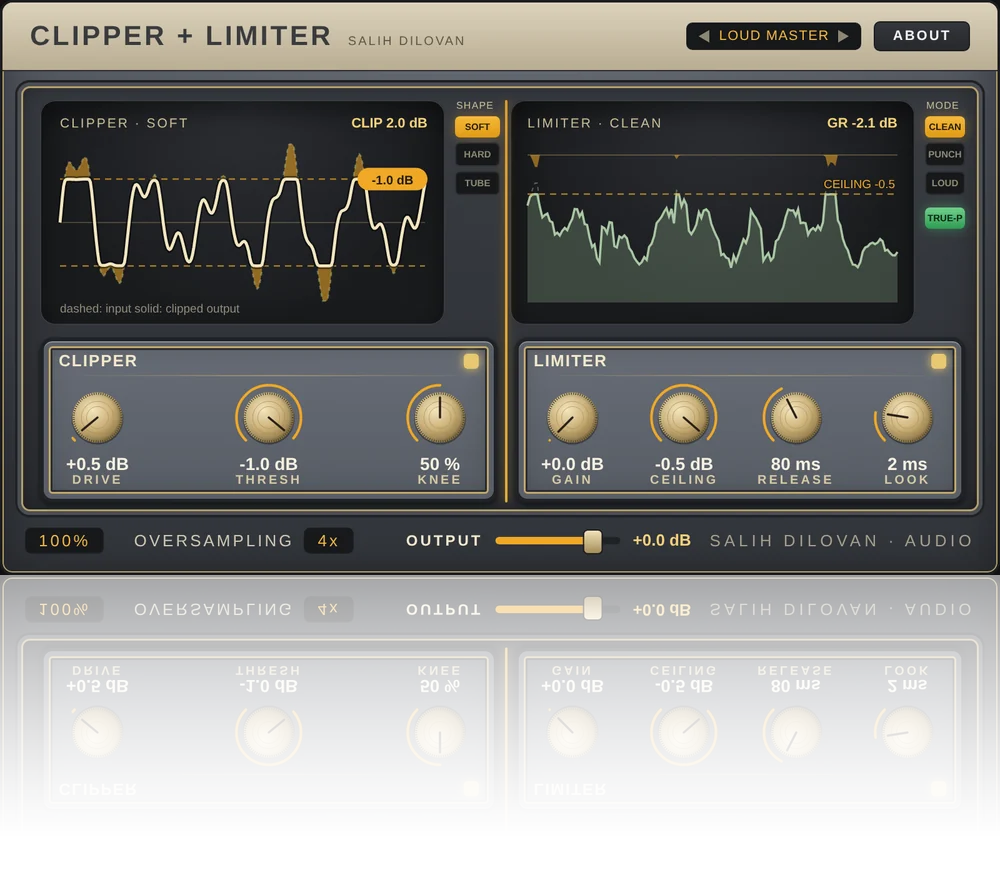1000x891 pixels.
Task: Click the KNEE knob
Action: click(x=439, y=417)
